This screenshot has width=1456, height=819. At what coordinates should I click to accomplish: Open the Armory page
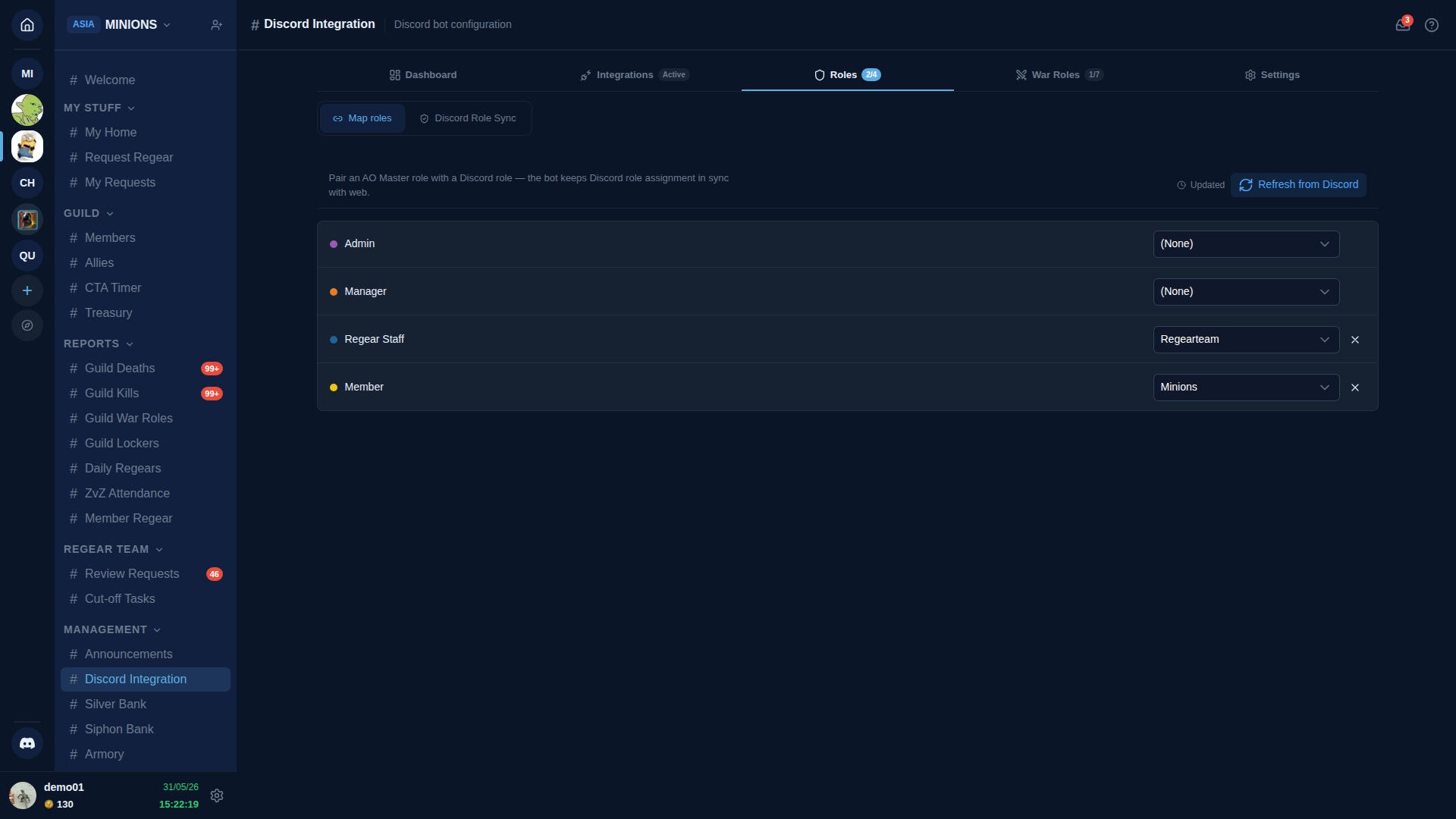pyautogui.click(x=146, y=755)
